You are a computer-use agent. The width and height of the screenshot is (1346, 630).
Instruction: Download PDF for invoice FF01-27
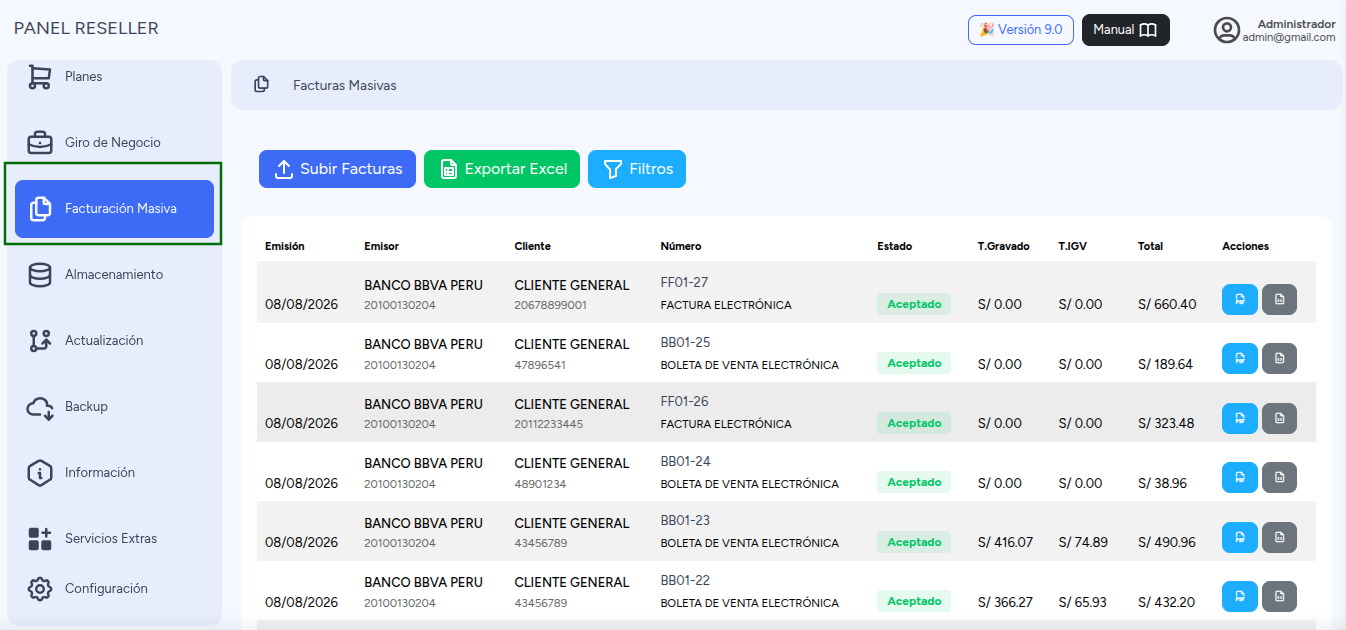(1240, 300)
